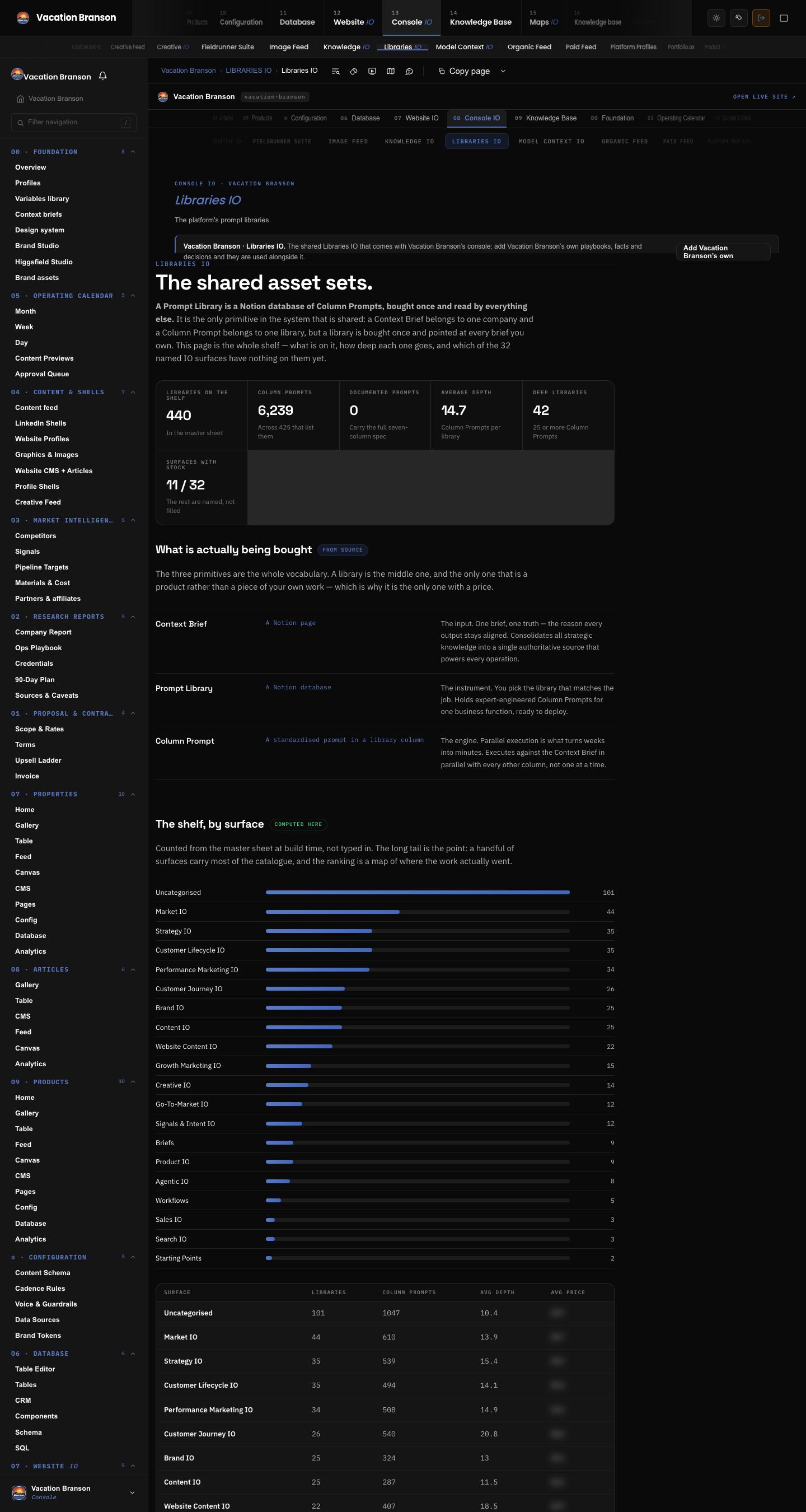The height and width of the screenshot is (1512, 806).
Task: Open notifications with the bell icon
Action: (102, 76)
